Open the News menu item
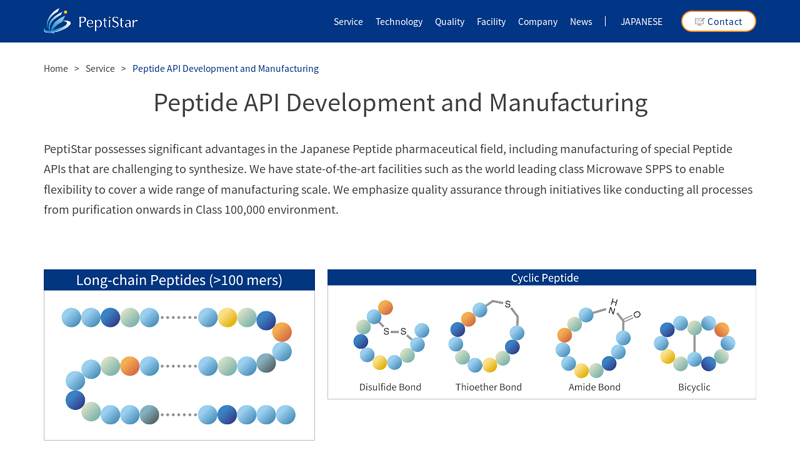 point(581,22)
